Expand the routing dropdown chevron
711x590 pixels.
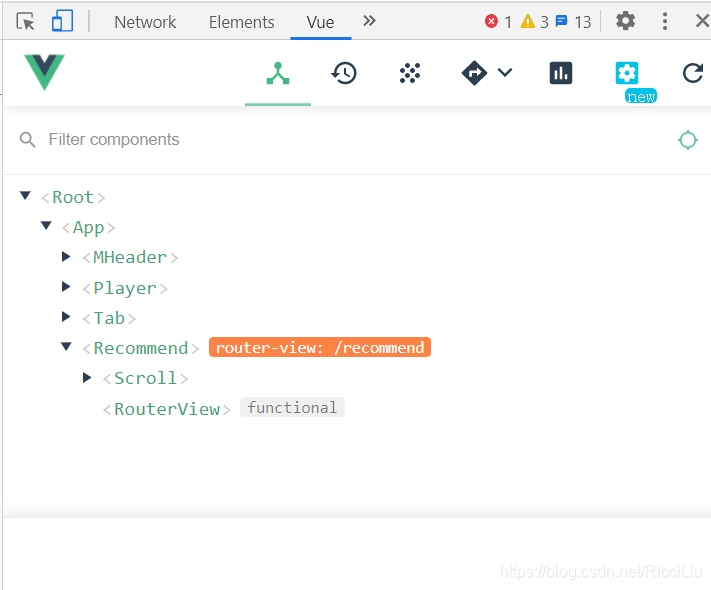505,72
